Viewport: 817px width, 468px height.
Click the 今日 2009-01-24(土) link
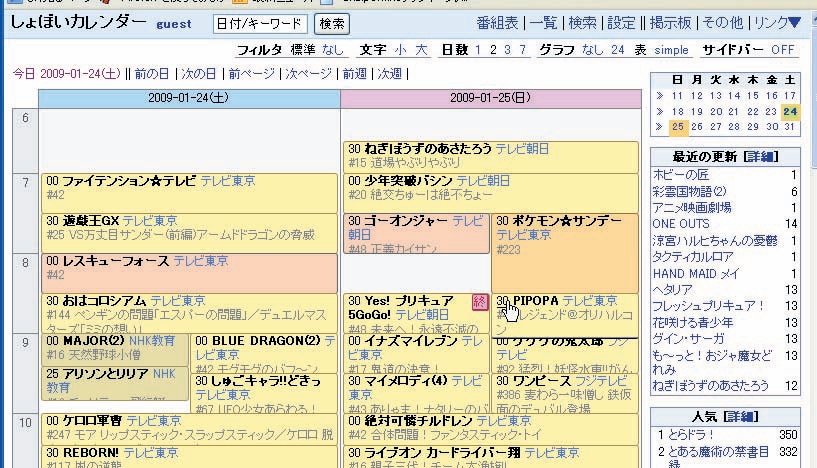click(67, 73)
